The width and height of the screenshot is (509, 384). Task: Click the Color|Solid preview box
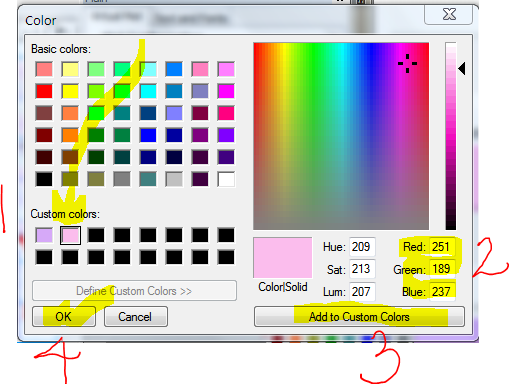[283, 258]
